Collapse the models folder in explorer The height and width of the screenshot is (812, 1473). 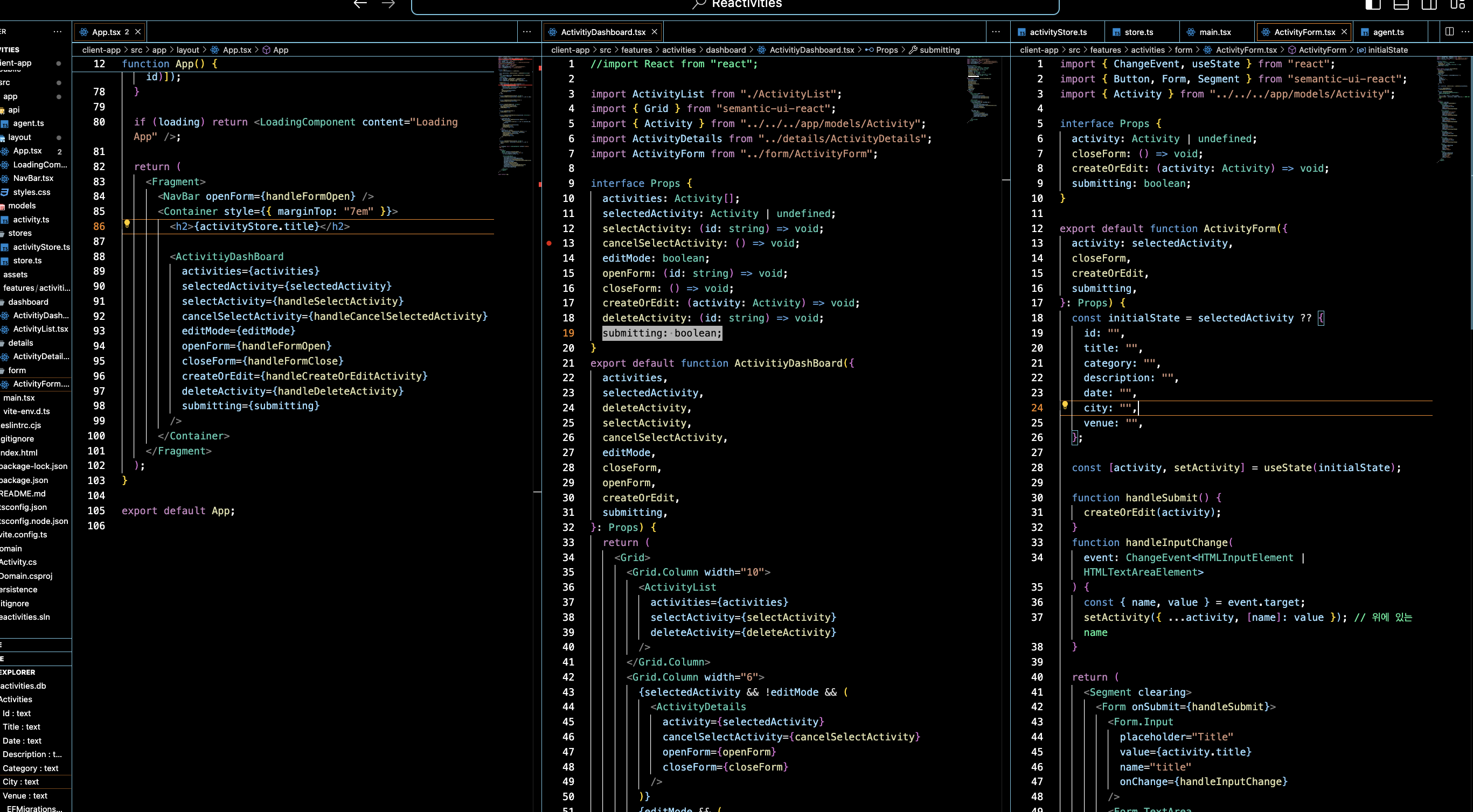(x=22, y=206)
